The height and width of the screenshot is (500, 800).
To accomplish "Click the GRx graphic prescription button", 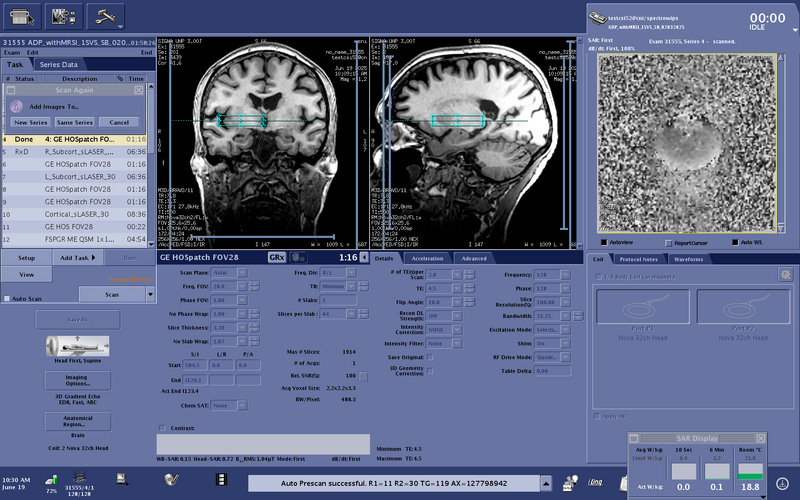I will click(277, 258).
